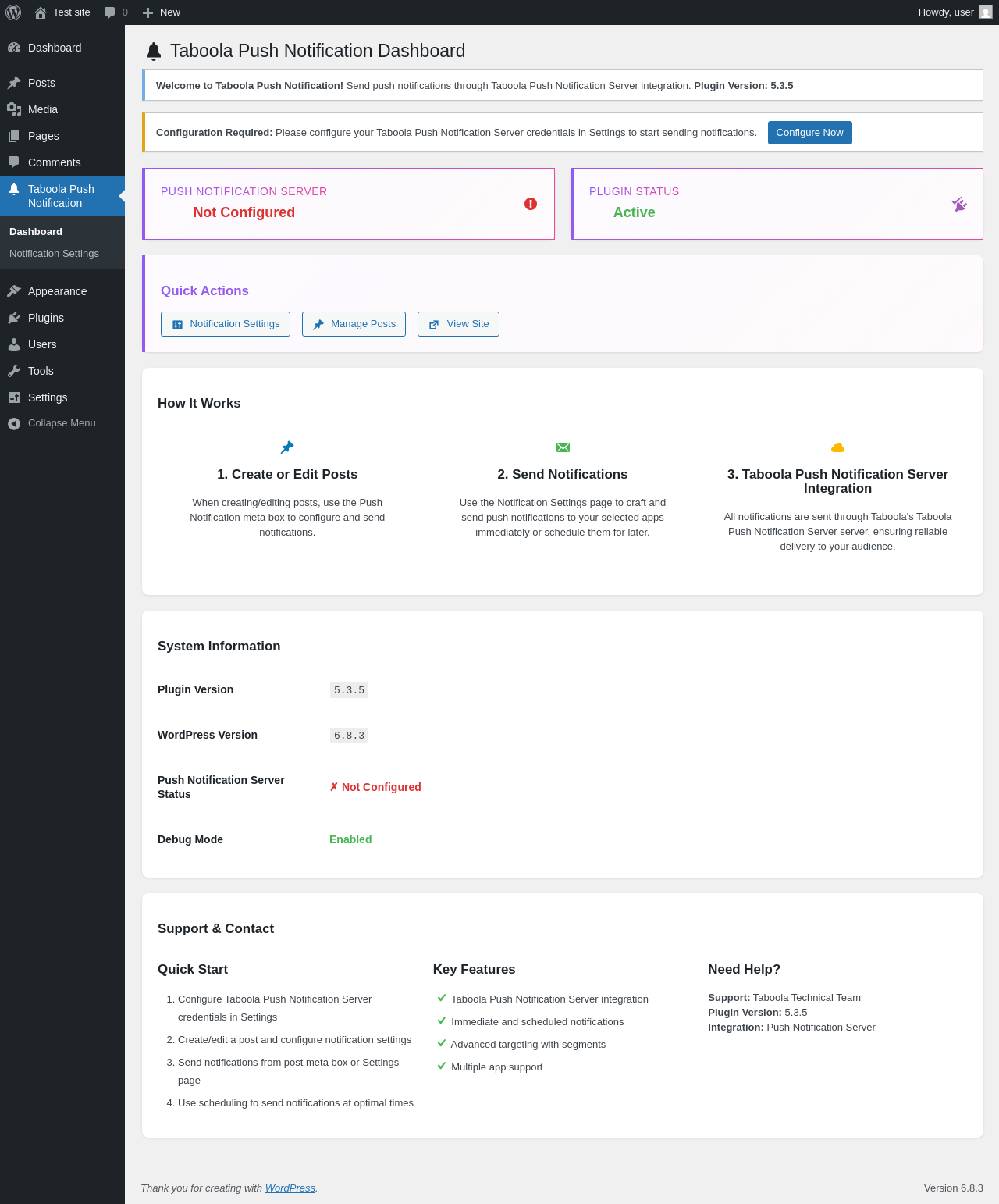Click the Need Help? heading

(744, 969)
